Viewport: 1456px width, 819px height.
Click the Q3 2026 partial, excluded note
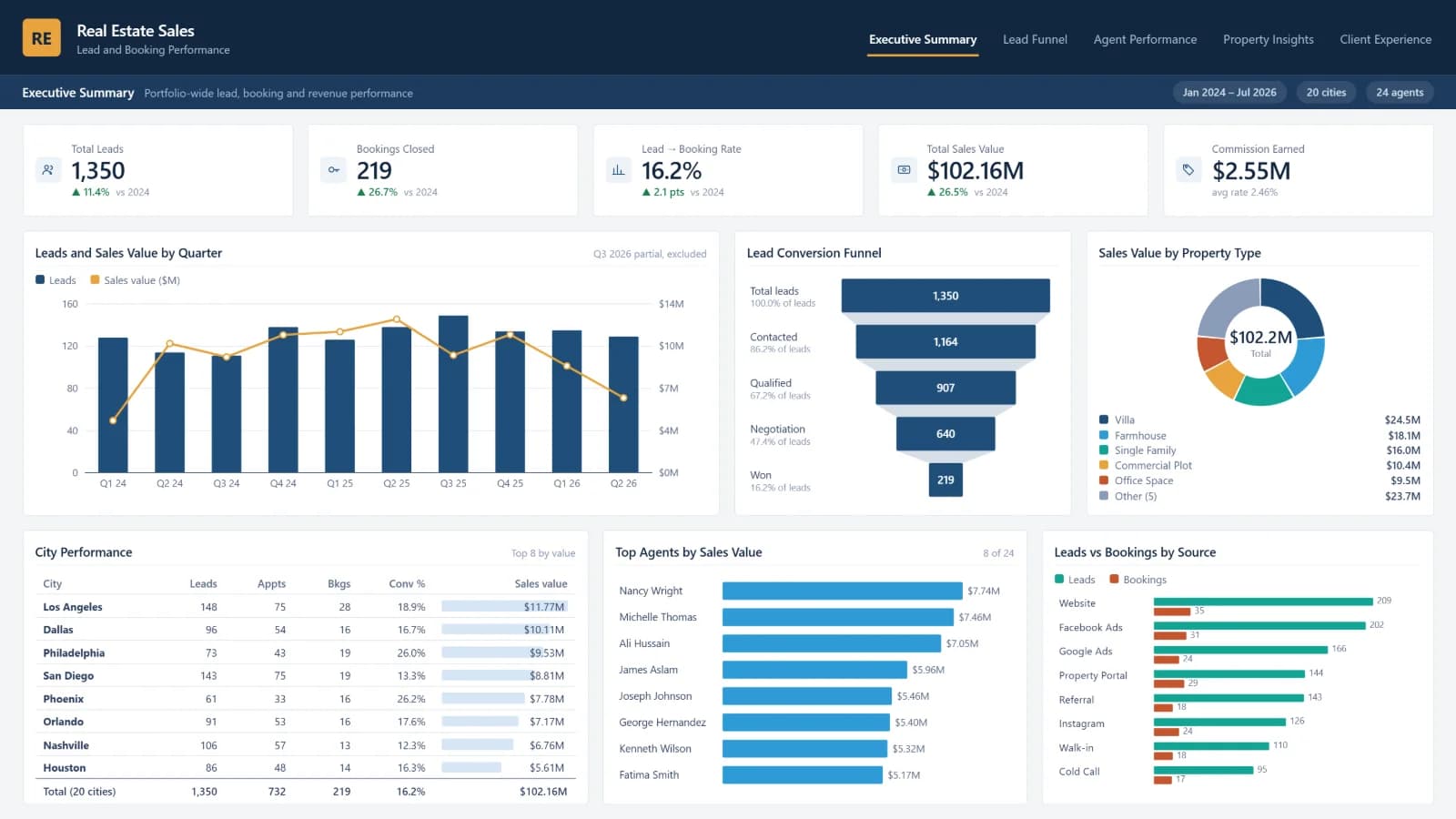pyautogui.click(x=650, y=254)
